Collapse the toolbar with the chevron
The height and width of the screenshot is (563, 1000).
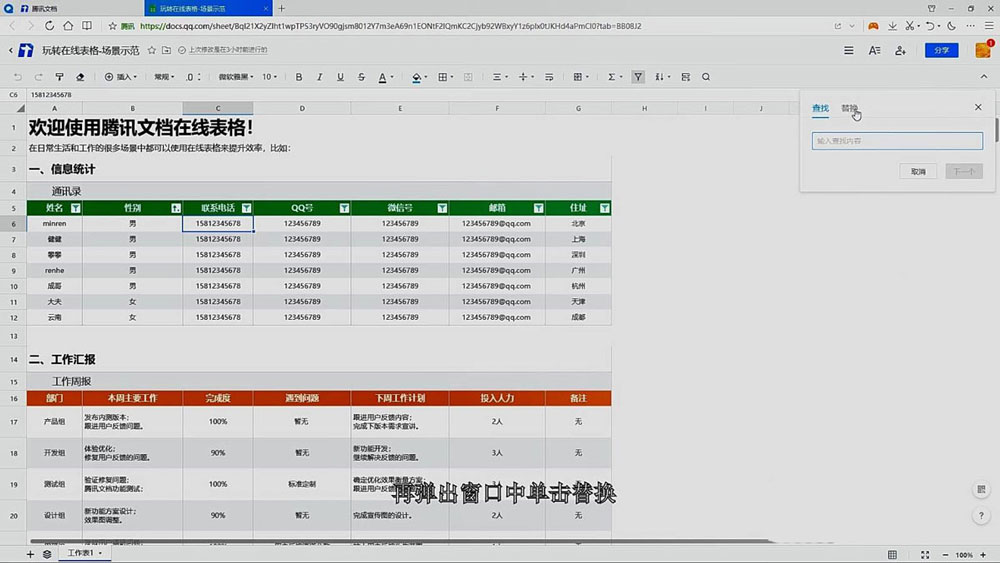pos(983,77)
